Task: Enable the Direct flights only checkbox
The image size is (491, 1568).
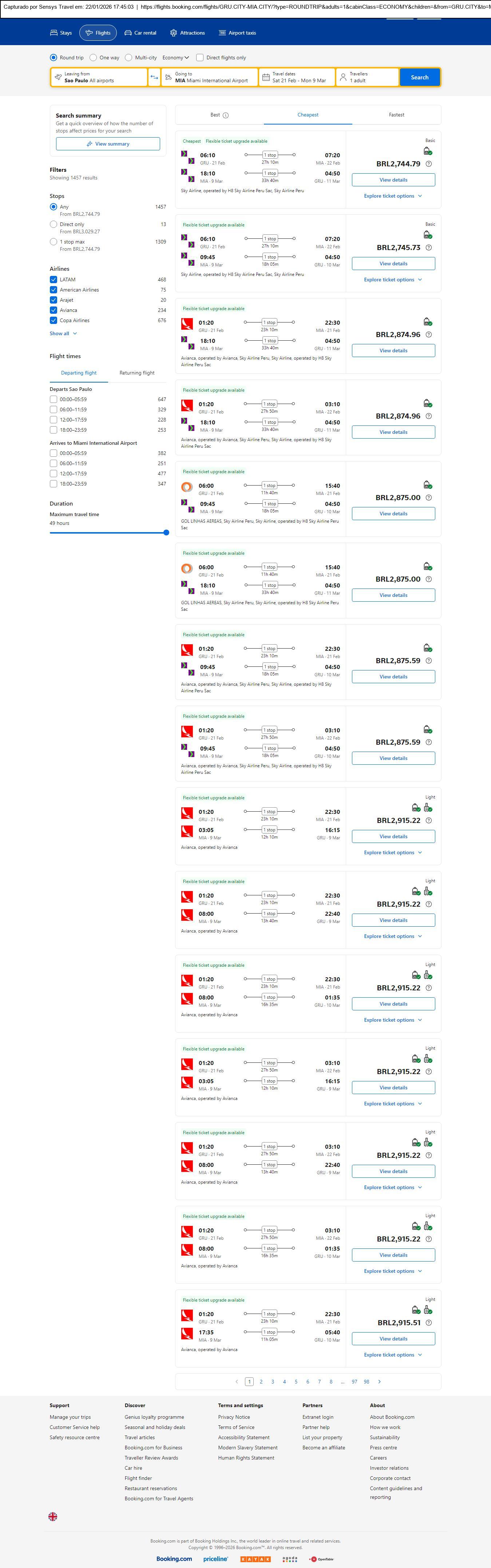Action: [x=200, y=58]
